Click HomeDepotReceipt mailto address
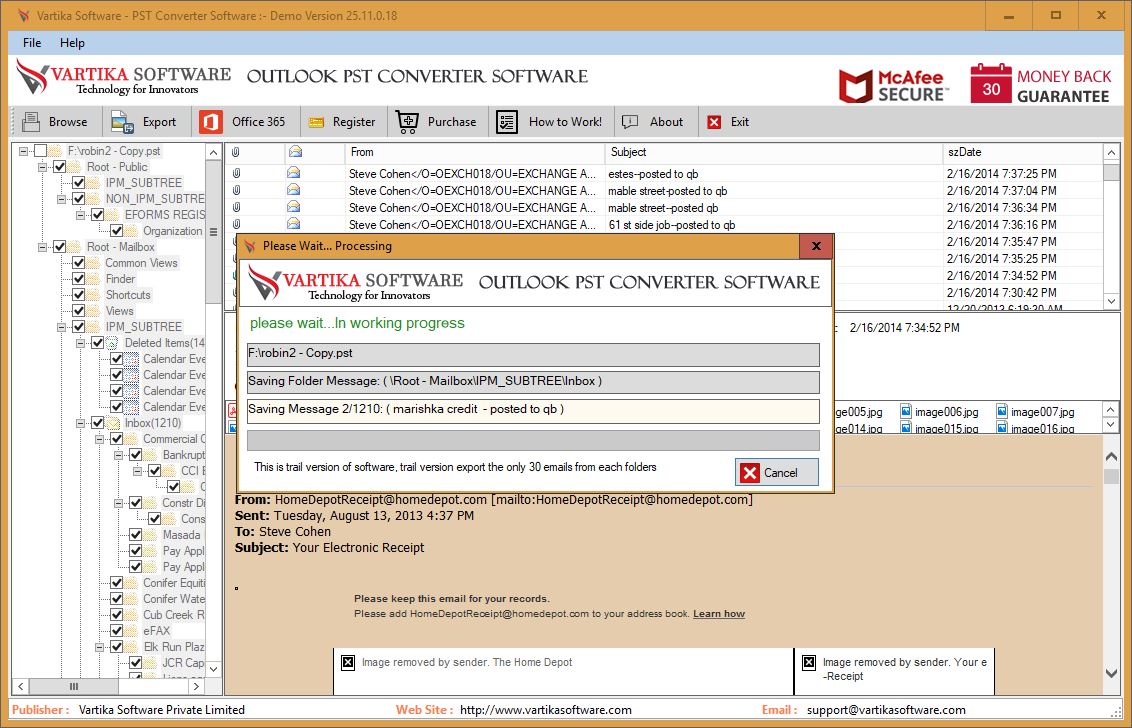 click(622, 500)
